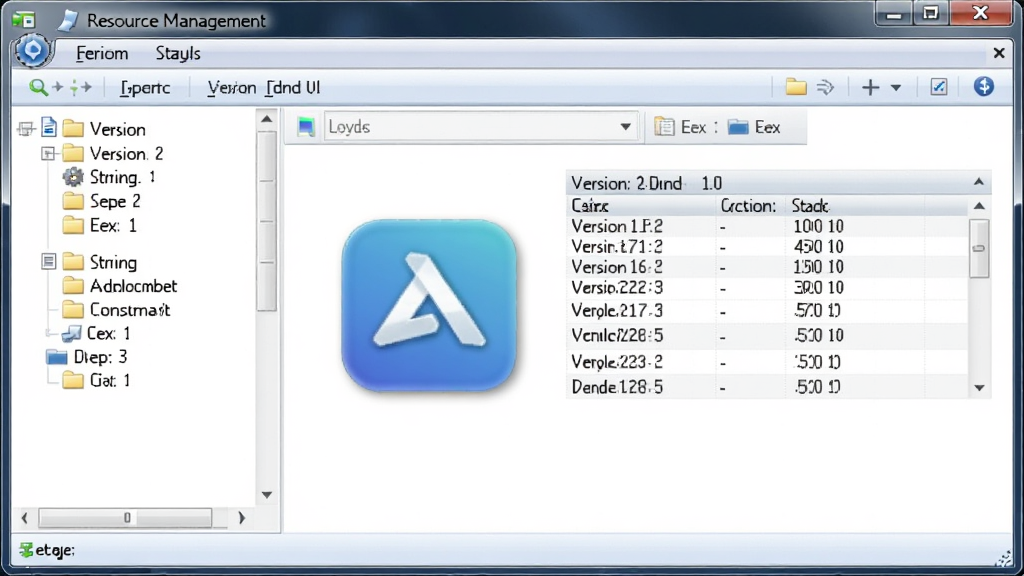Select the root Version folder in tree
Image resolution: width=1024 pixels, height=576 pixels.
118,129
